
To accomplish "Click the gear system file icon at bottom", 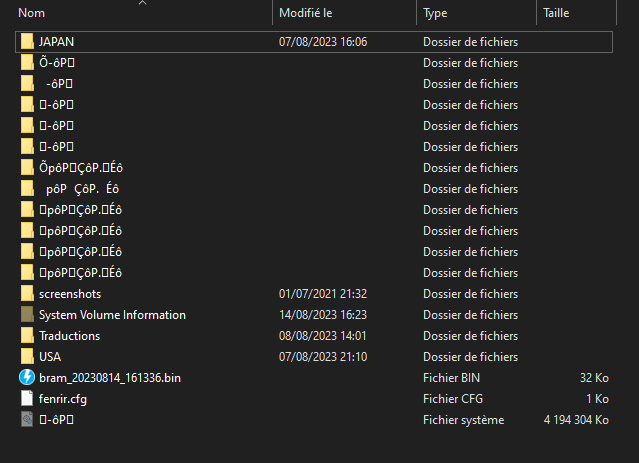I will click(x=27, y=419).
